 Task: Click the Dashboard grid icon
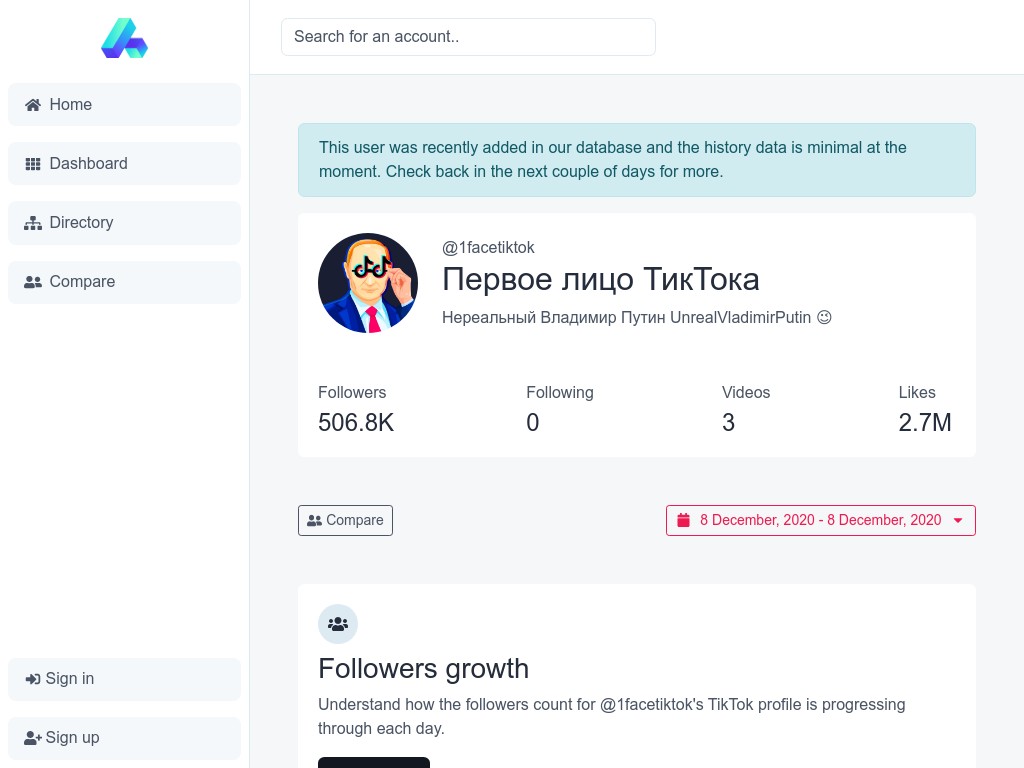(33, 164)
